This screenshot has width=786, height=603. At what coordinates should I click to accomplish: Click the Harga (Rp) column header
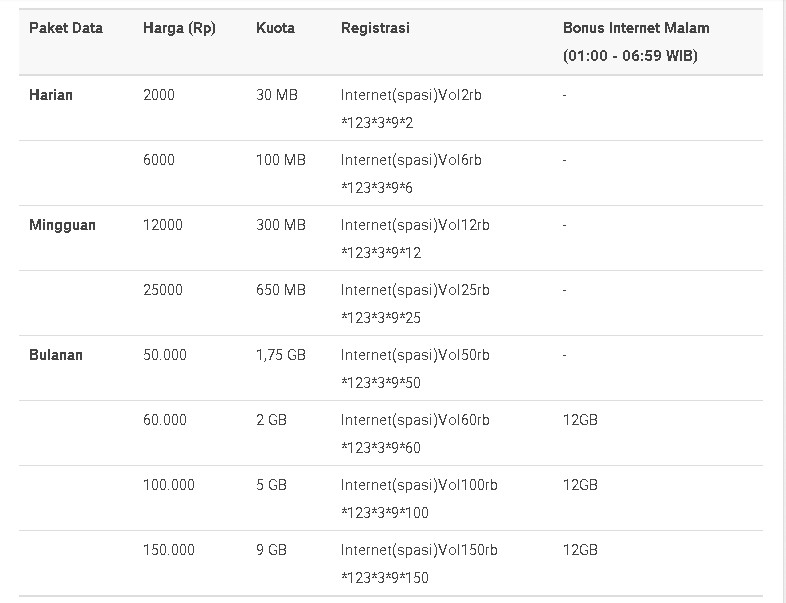click(177, 28)
